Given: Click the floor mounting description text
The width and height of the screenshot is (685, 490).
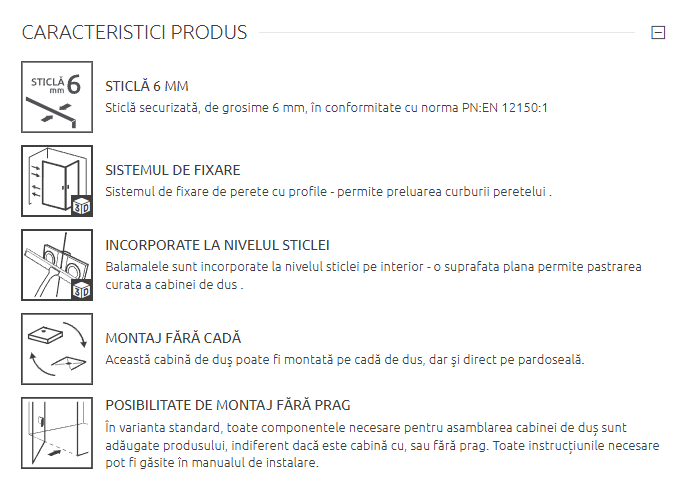Looking at the screenshot, I should [344, 359].
